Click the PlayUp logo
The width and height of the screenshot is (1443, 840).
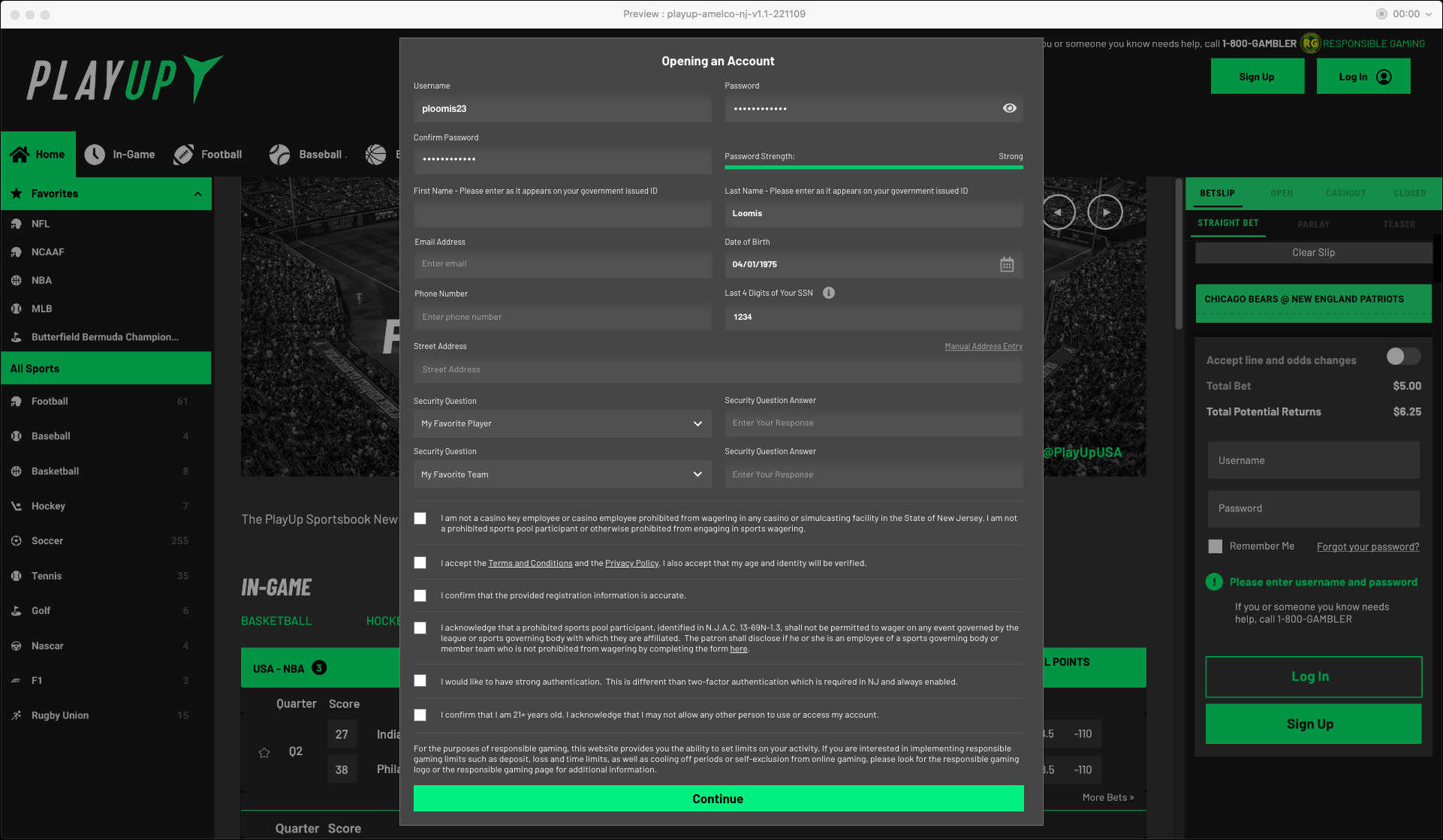125,79
